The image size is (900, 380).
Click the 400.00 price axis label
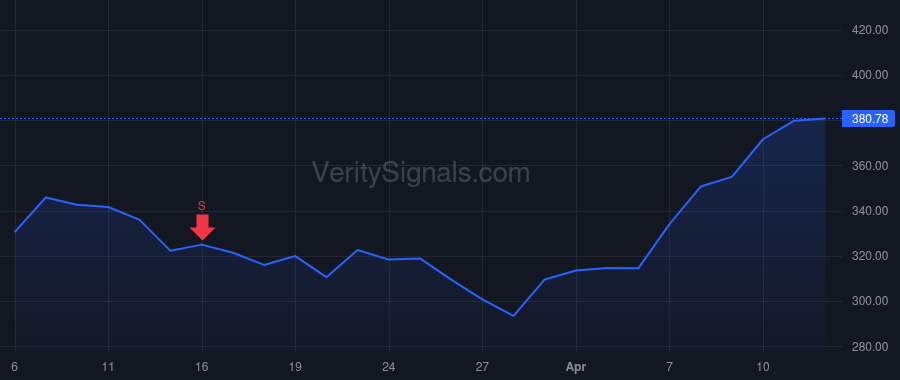pyautogui.click(x=870, y=75)
